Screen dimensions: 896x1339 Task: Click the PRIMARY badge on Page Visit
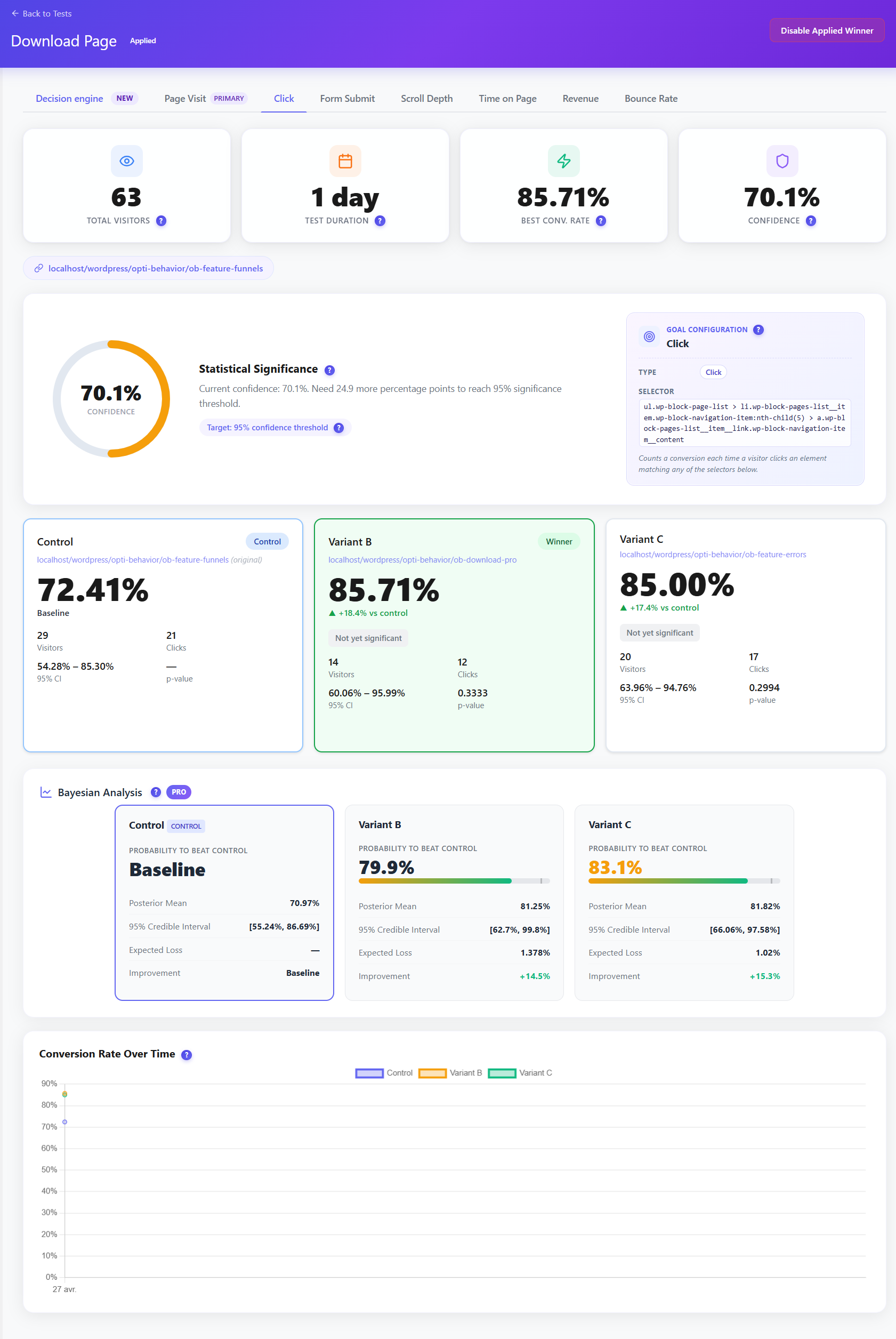(x=229, y=98)
